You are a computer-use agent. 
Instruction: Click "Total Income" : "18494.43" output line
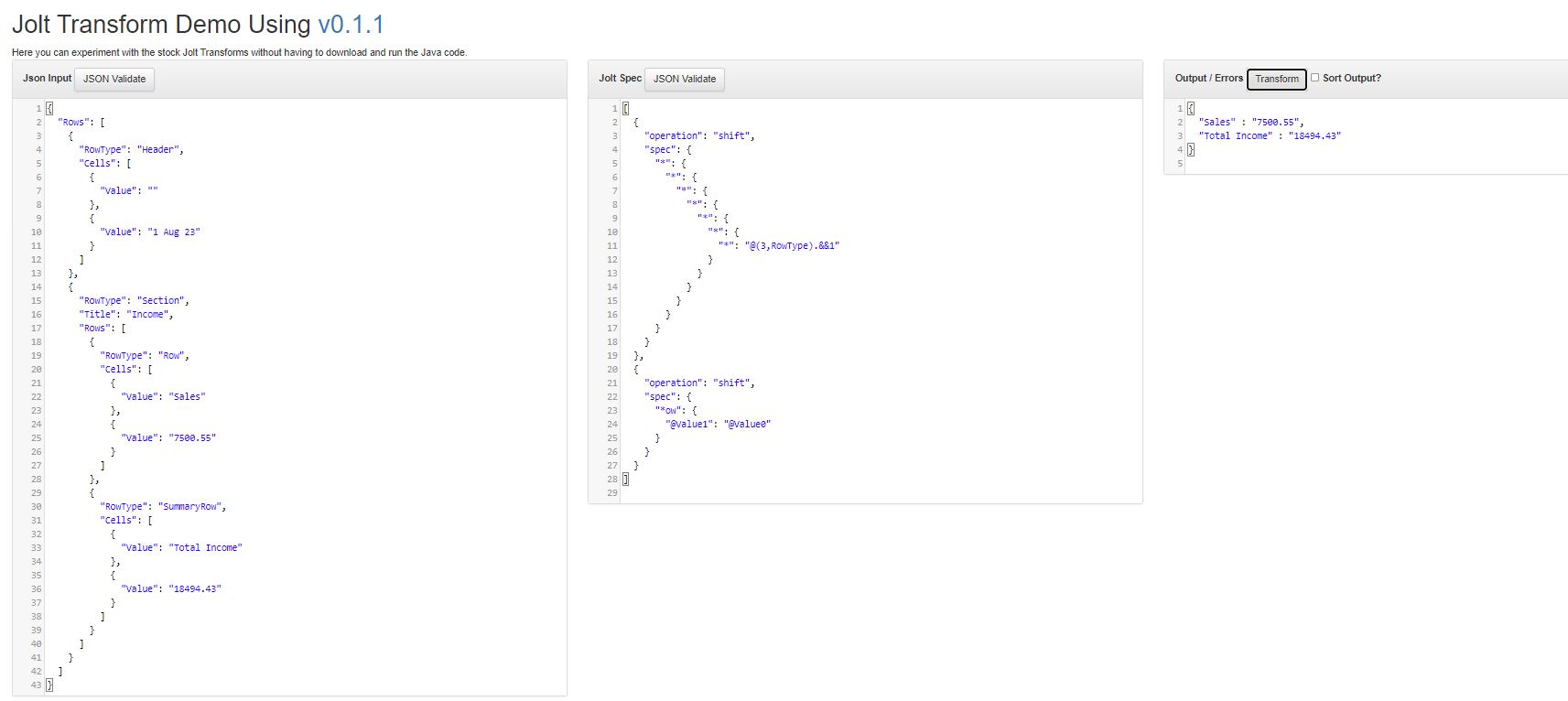tap(1270, 135)
